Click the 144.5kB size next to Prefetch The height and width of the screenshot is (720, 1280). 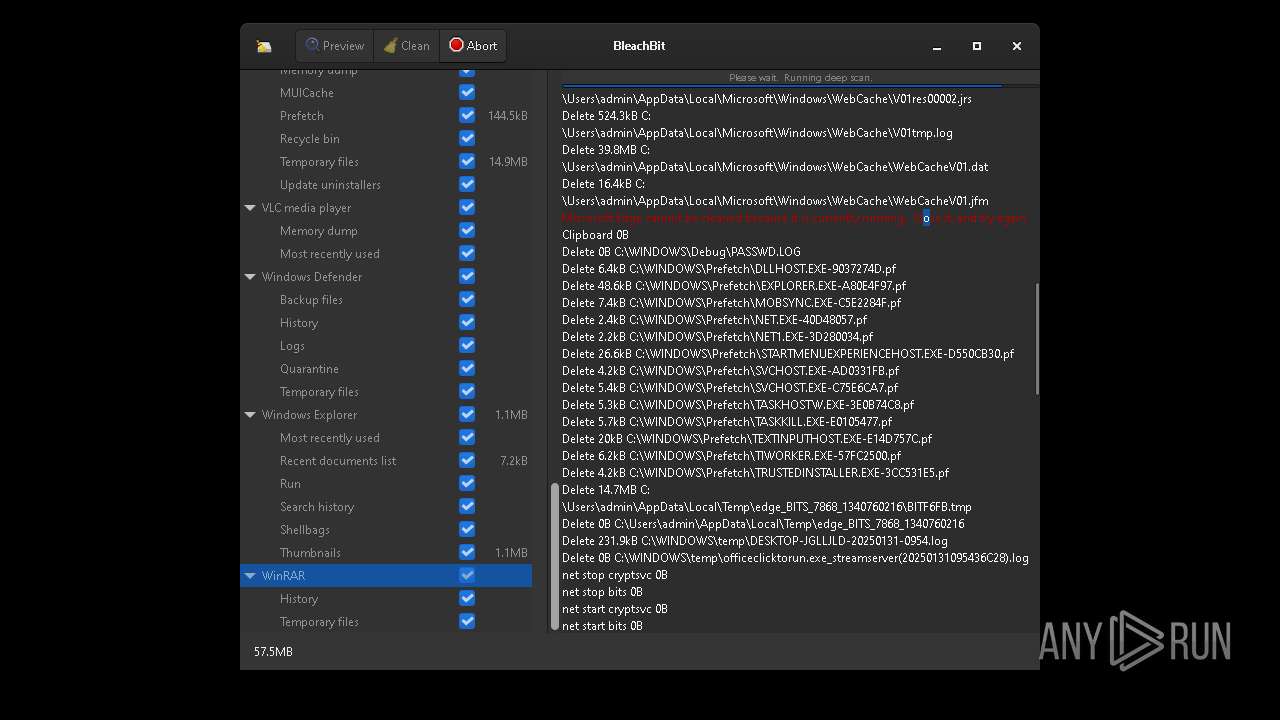(x=508, y=116)
